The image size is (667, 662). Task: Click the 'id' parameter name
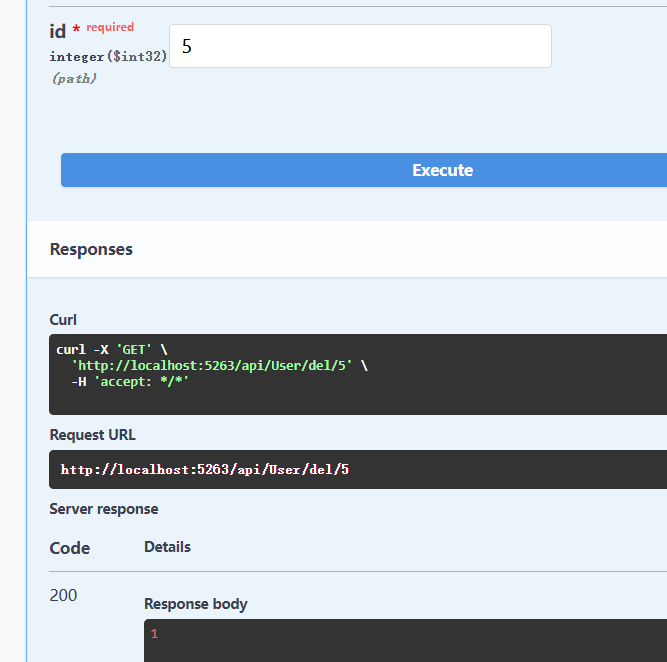[x=57, y=31]
